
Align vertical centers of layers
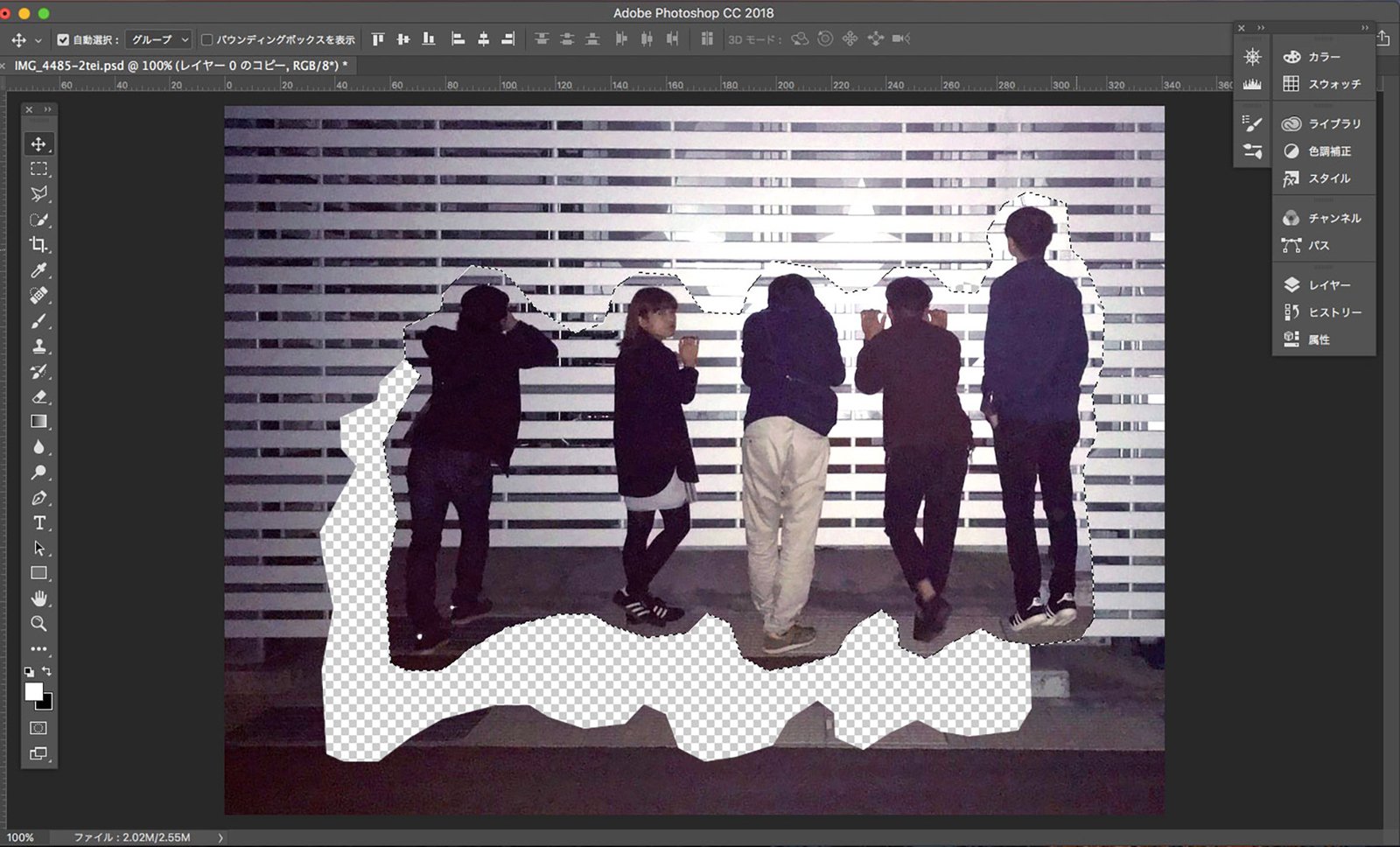[x=403, y=38]
